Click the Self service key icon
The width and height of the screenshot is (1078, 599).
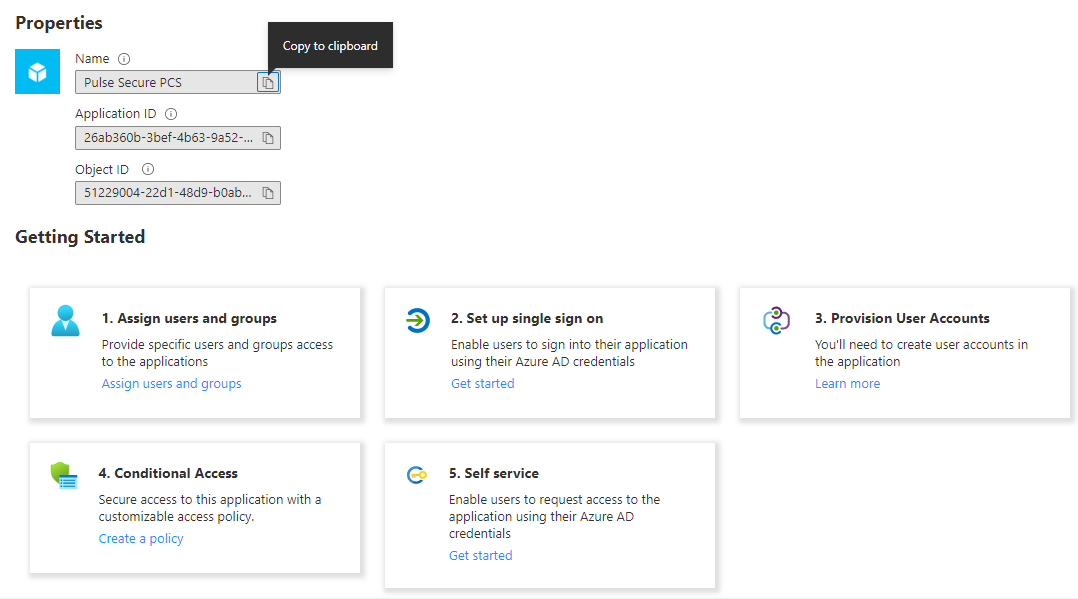(x=417, y=475)
